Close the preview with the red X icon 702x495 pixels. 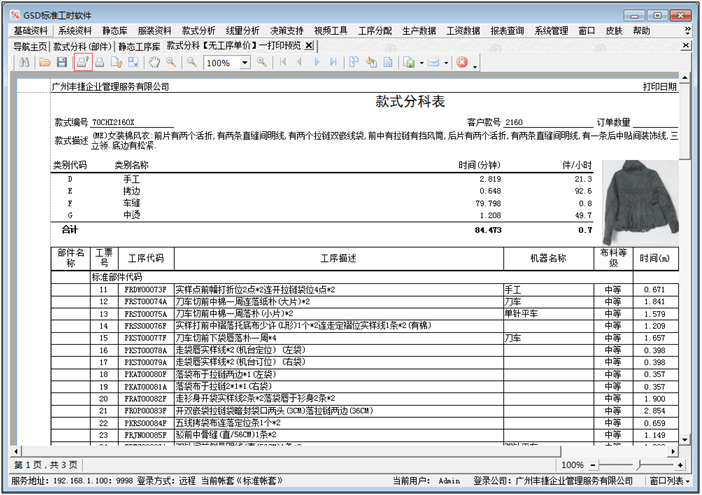462,62
